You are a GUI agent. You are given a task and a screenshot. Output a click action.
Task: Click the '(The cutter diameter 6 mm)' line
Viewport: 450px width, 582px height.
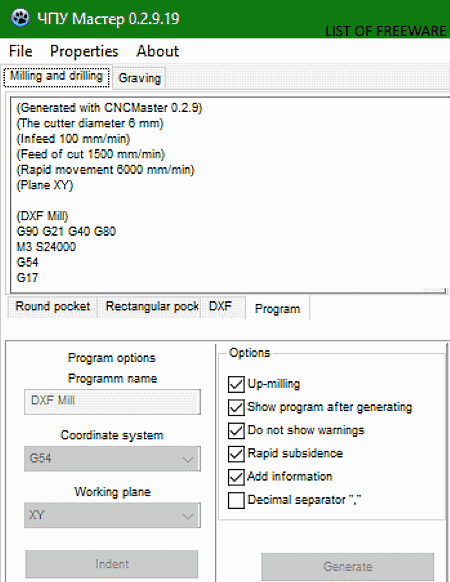(x=90, y=123)
